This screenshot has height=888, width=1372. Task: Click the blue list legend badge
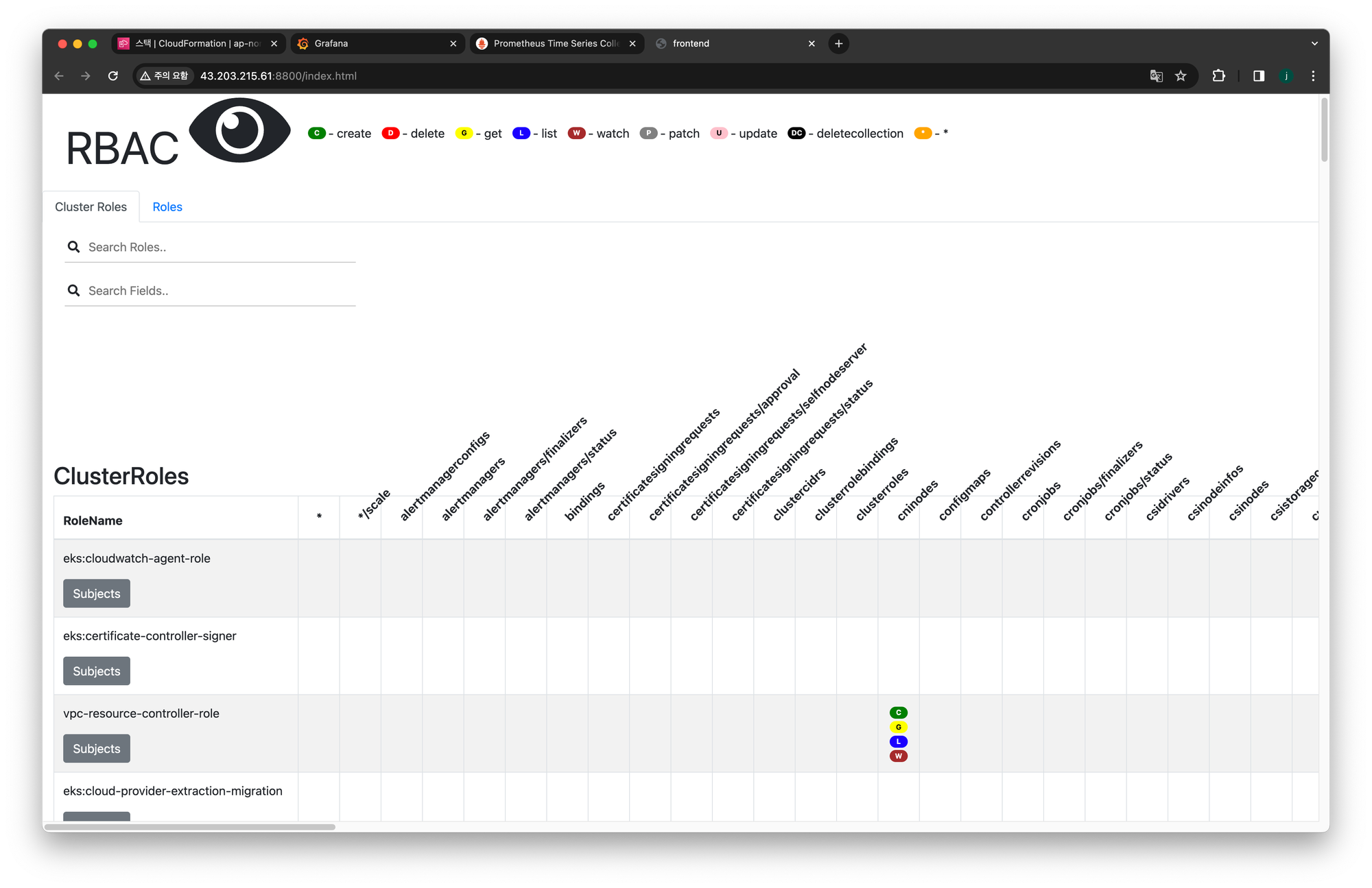click(x=521, y=133)
